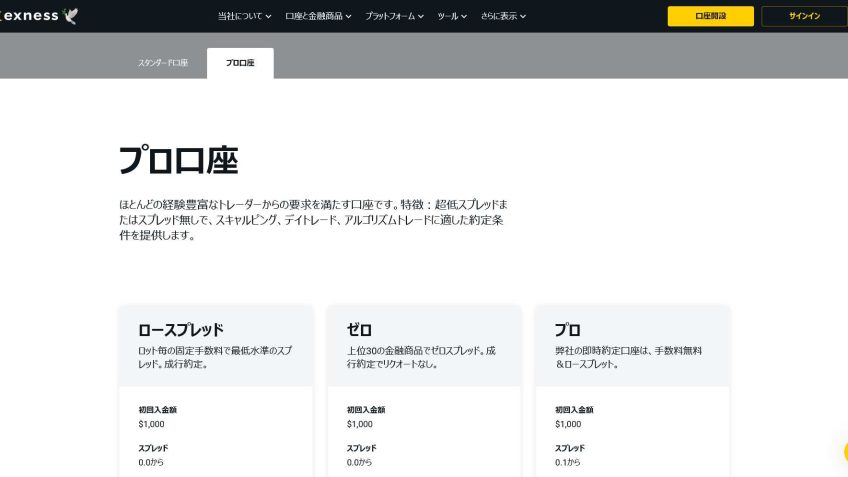Click the プロ口座 description paragraph
Image resolution: width=848 pixels, height=477 pixels.
[x=314, y=219]
